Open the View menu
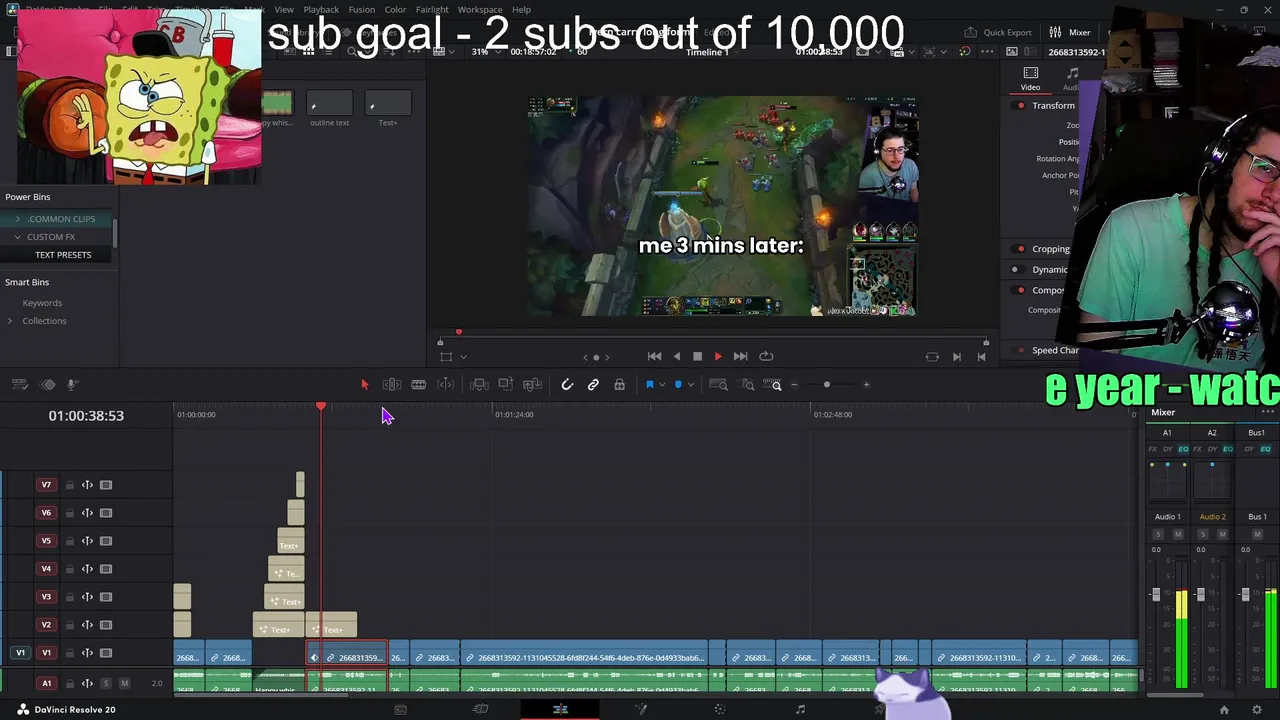Image resolution: width=1280 pixels, height=720 pixels. tap(284, 10)
